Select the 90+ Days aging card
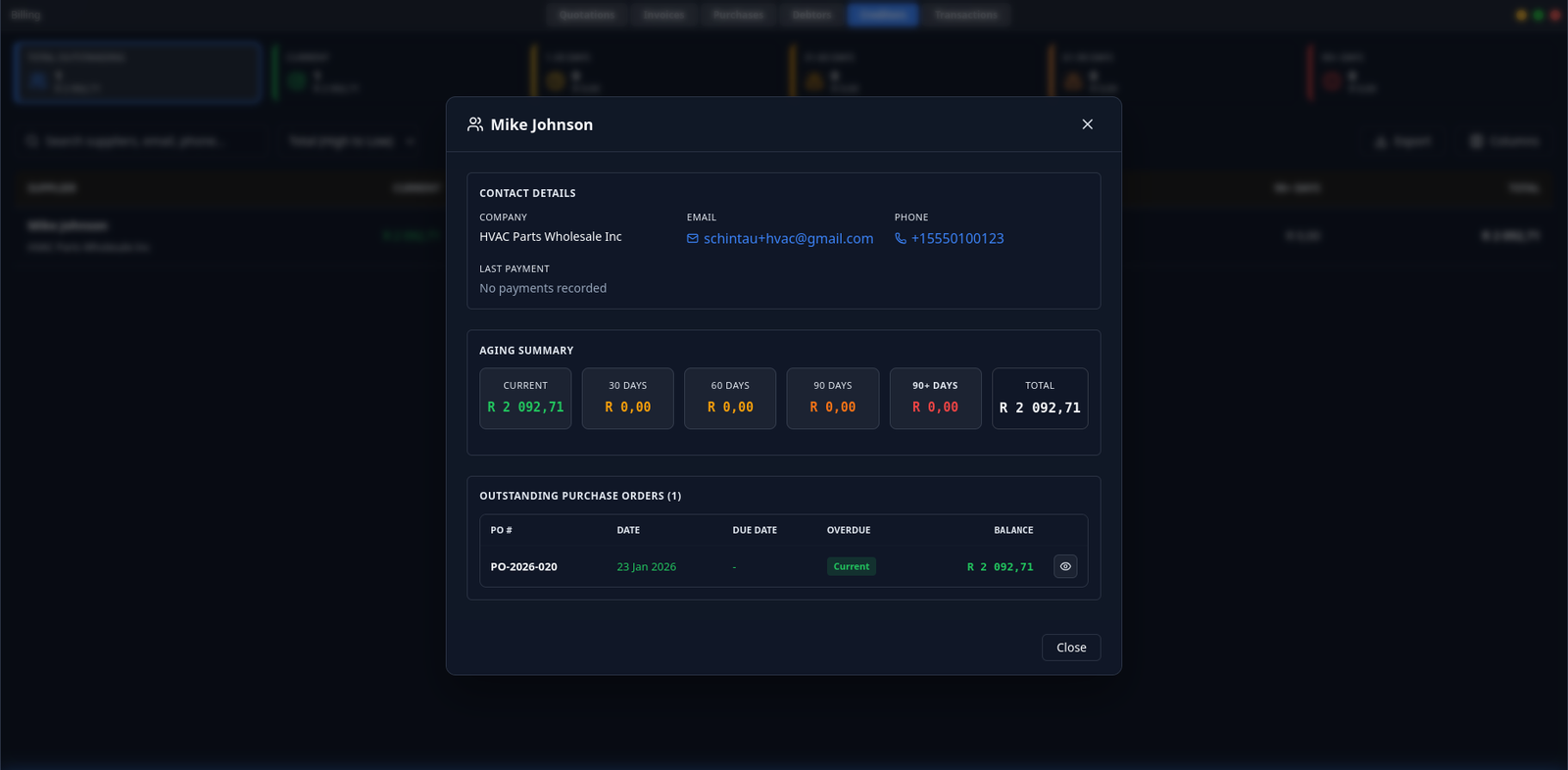The width and height of the screenshot is (1568, 770). 935,398
